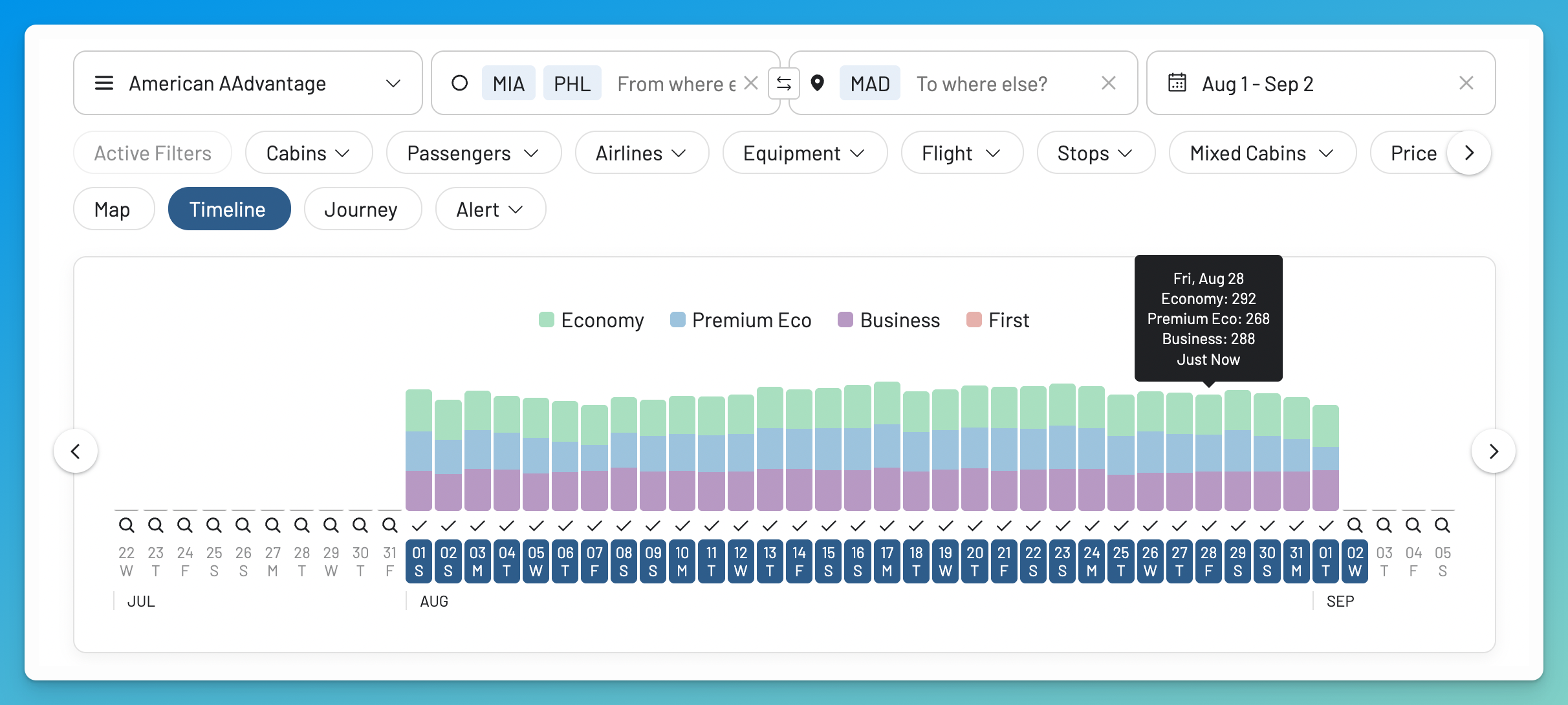Image resolution: width=1568 pixels, height=705 pixels.
Task: Click the PHL origin airport chip
Action: click(572, 83)
